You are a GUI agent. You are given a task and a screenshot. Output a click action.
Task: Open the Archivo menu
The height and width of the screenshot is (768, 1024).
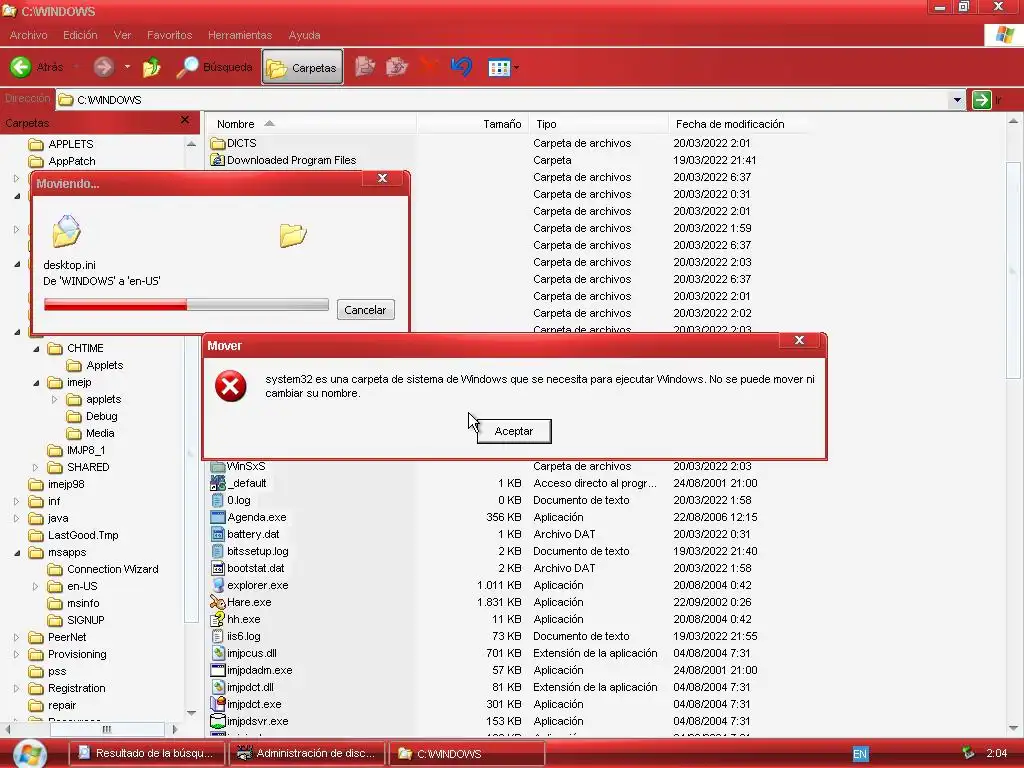tap(28, 35)
